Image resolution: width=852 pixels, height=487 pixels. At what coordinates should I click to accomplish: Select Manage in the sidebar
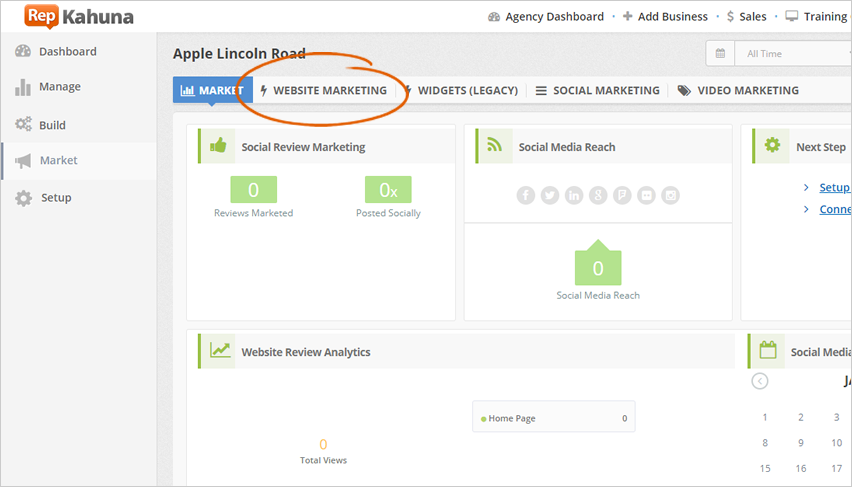tap(59, 87)
